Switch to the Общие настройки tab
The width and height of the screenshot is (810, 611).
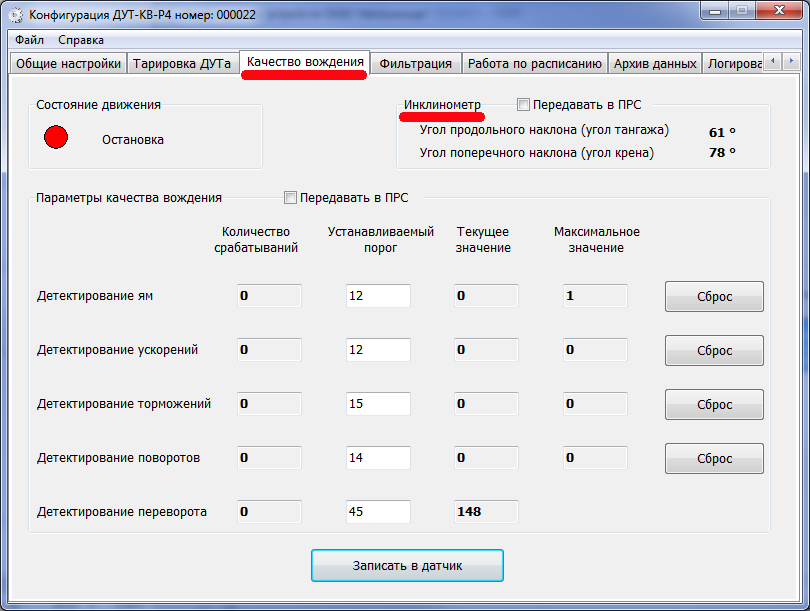(x=68, y=64)
